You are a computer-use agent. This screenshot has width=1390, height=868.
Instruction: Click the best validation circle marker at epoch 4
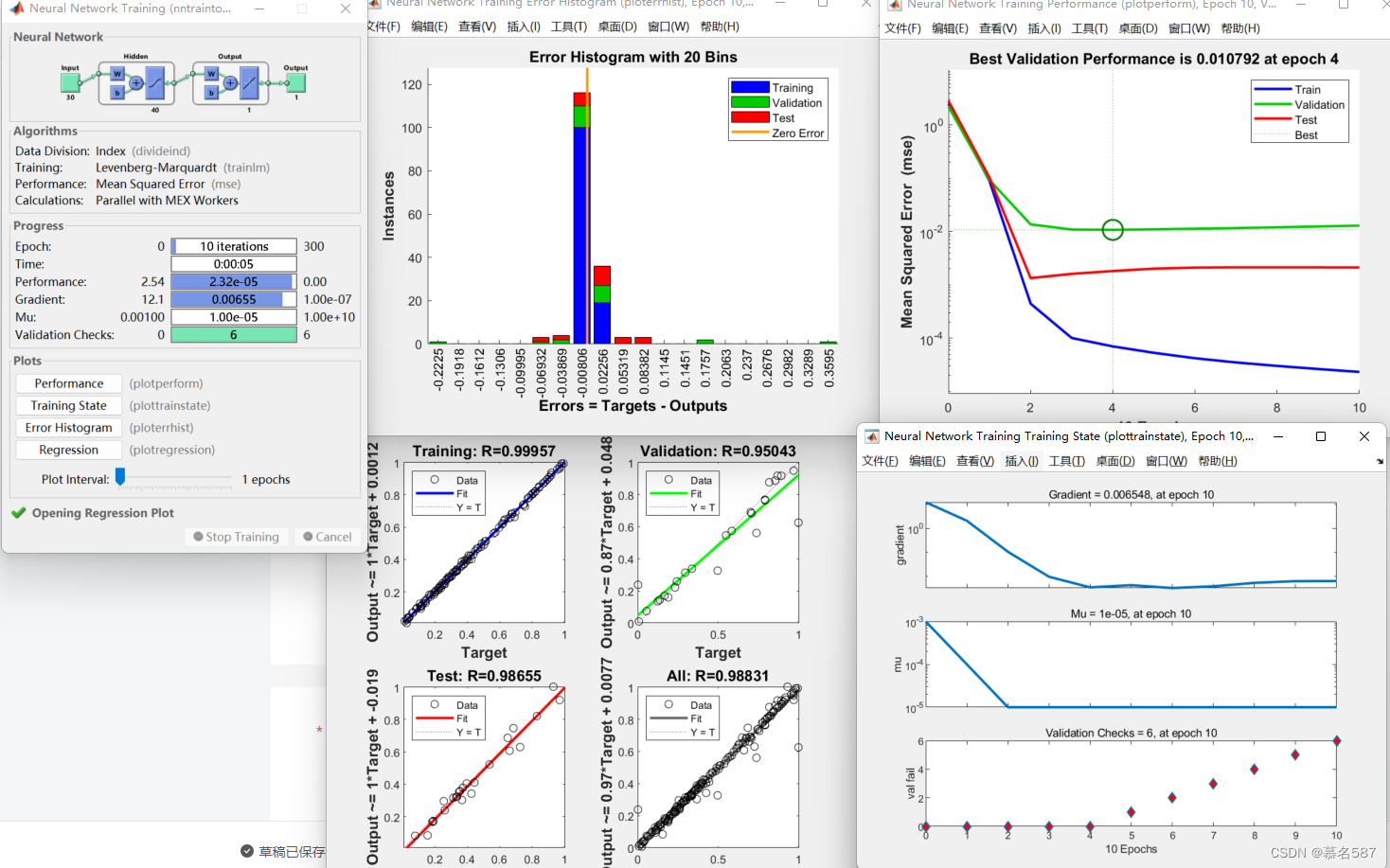tap(1113, 229)
